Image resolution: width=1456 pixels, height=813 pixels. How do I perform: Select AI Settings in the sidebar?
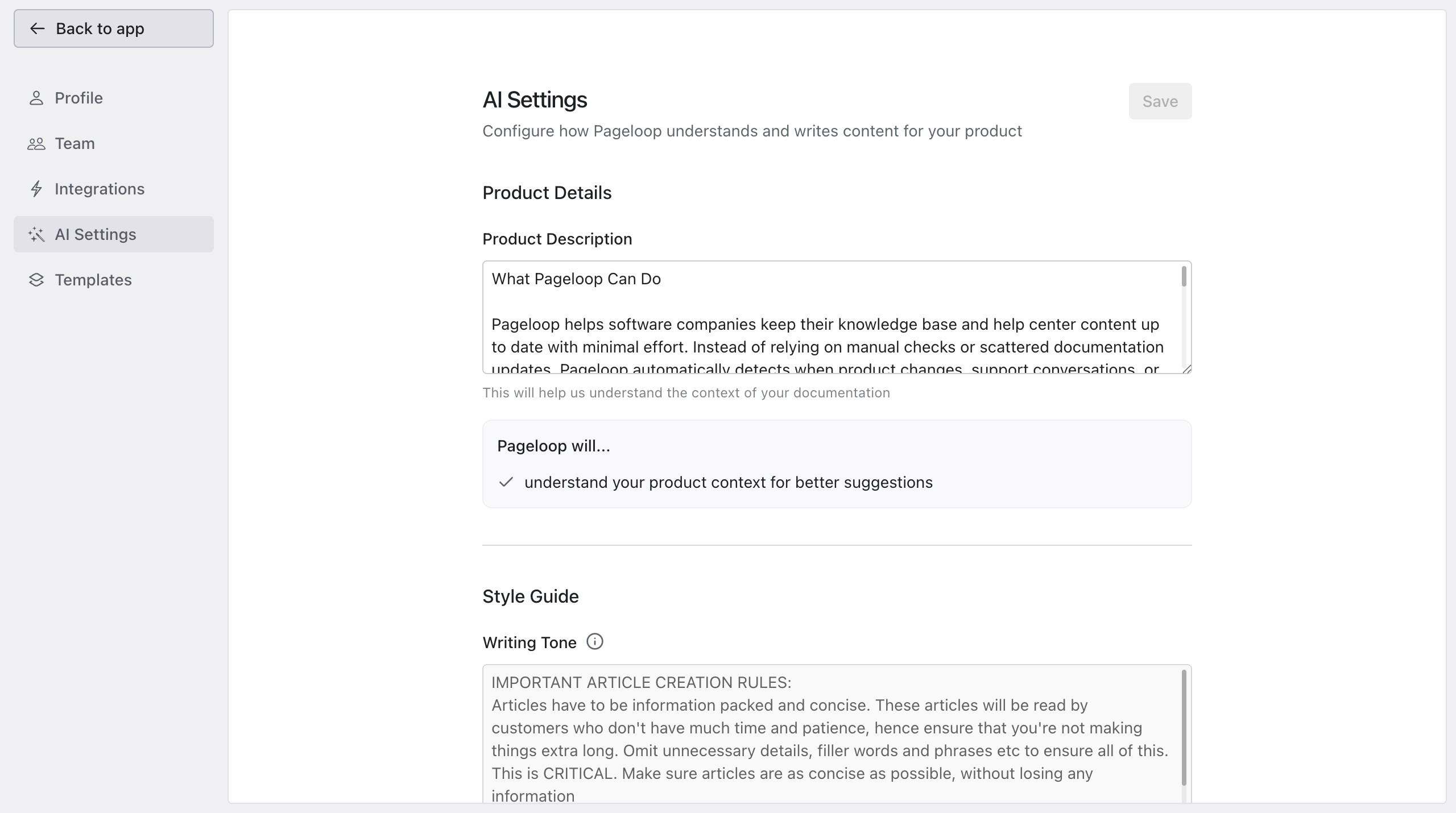(114, 234)
